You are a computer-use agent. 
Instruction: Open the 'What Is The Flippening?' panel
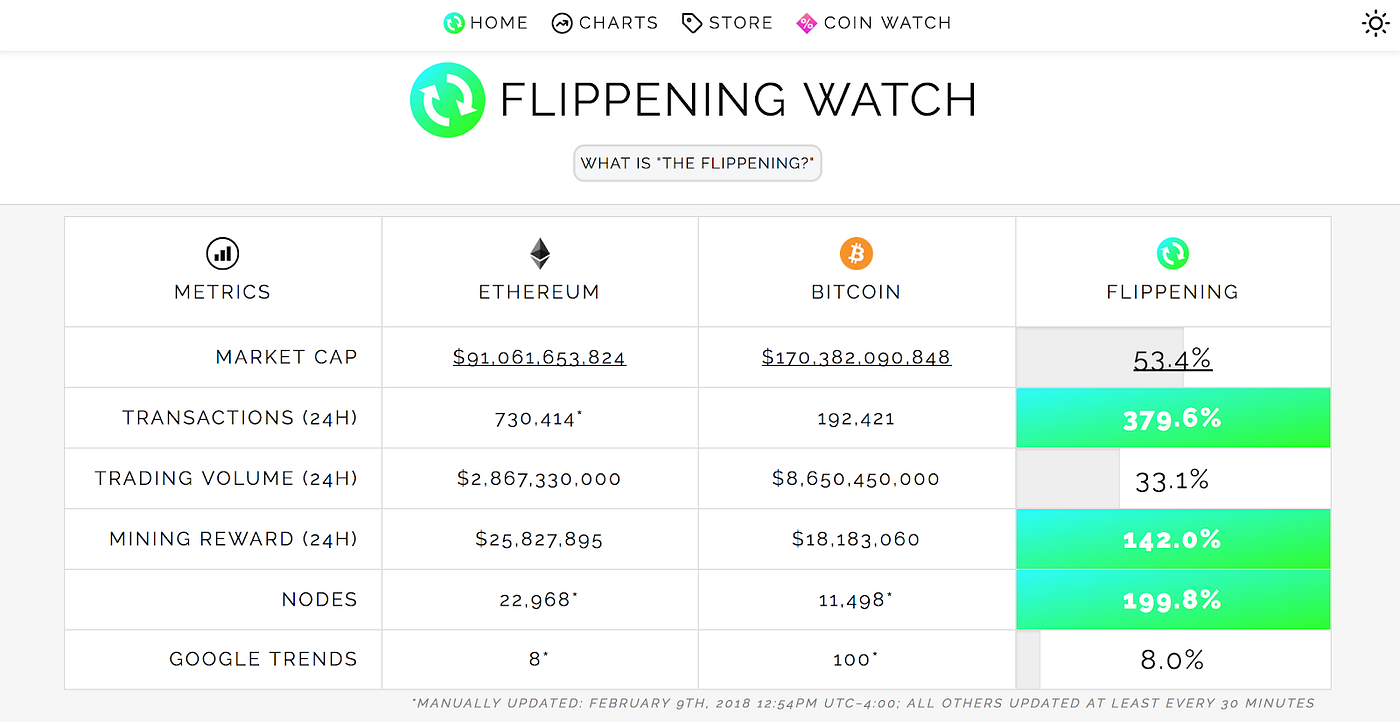pos(697,163)
